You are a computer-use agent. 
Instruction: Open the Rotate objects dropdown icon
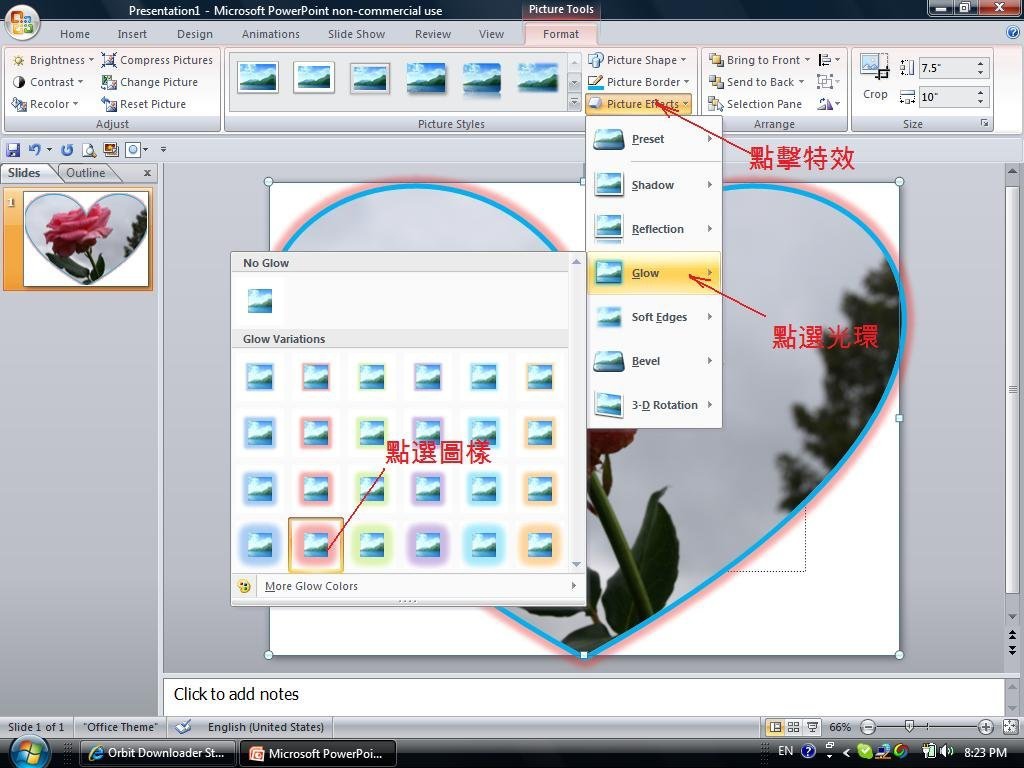[x=829, y=104]
